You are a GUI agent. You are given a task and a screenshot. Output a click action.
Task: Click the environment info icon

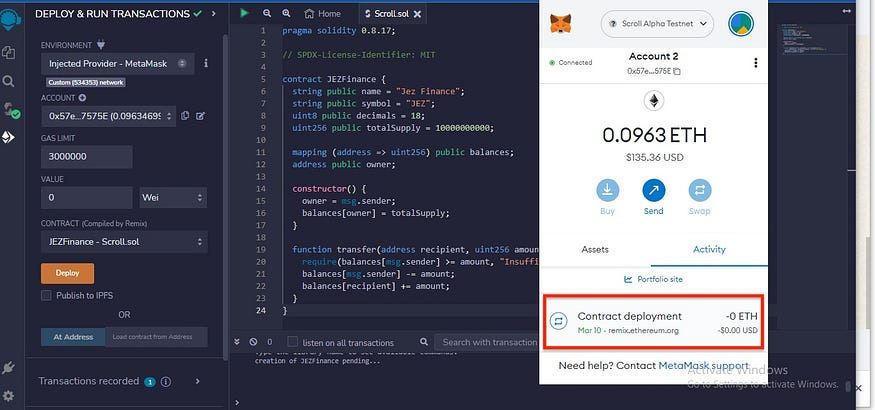click(x=205, y=64)
